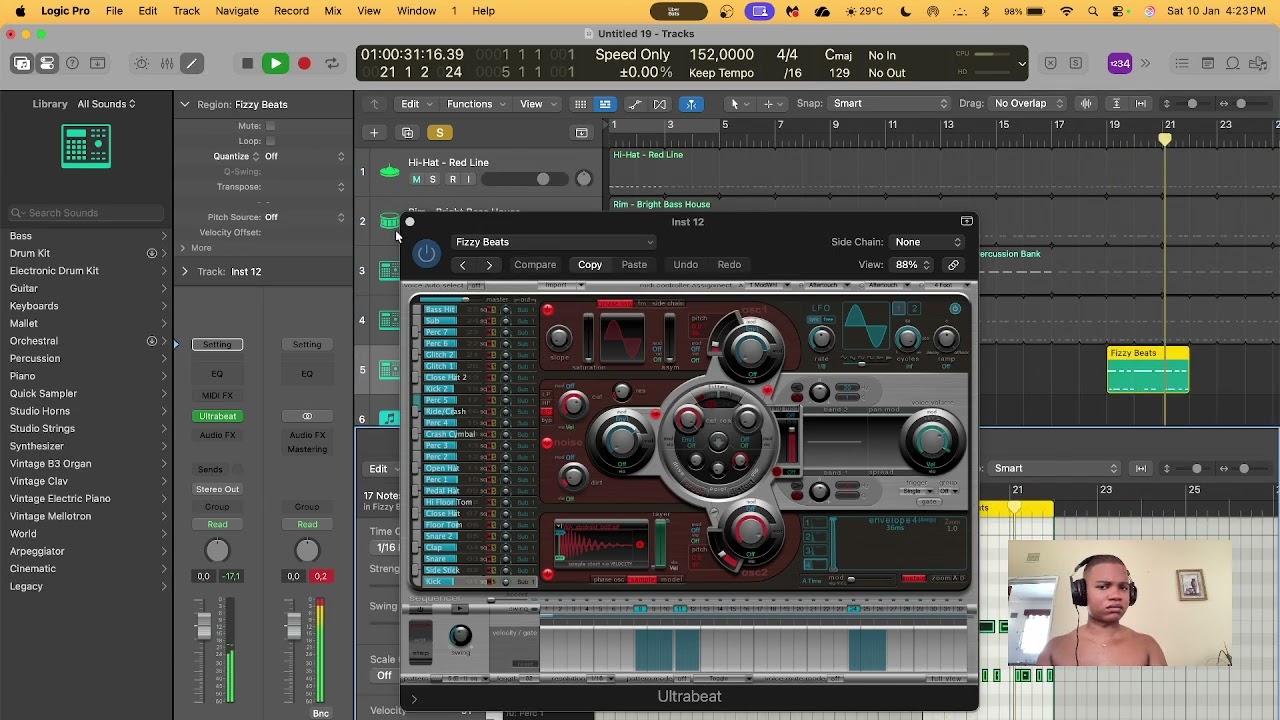The width and height of the screenshot is (1280, 720).
Task: Open Spotlight search in macOS menu bar
Action: click(x=1093, y=11)
